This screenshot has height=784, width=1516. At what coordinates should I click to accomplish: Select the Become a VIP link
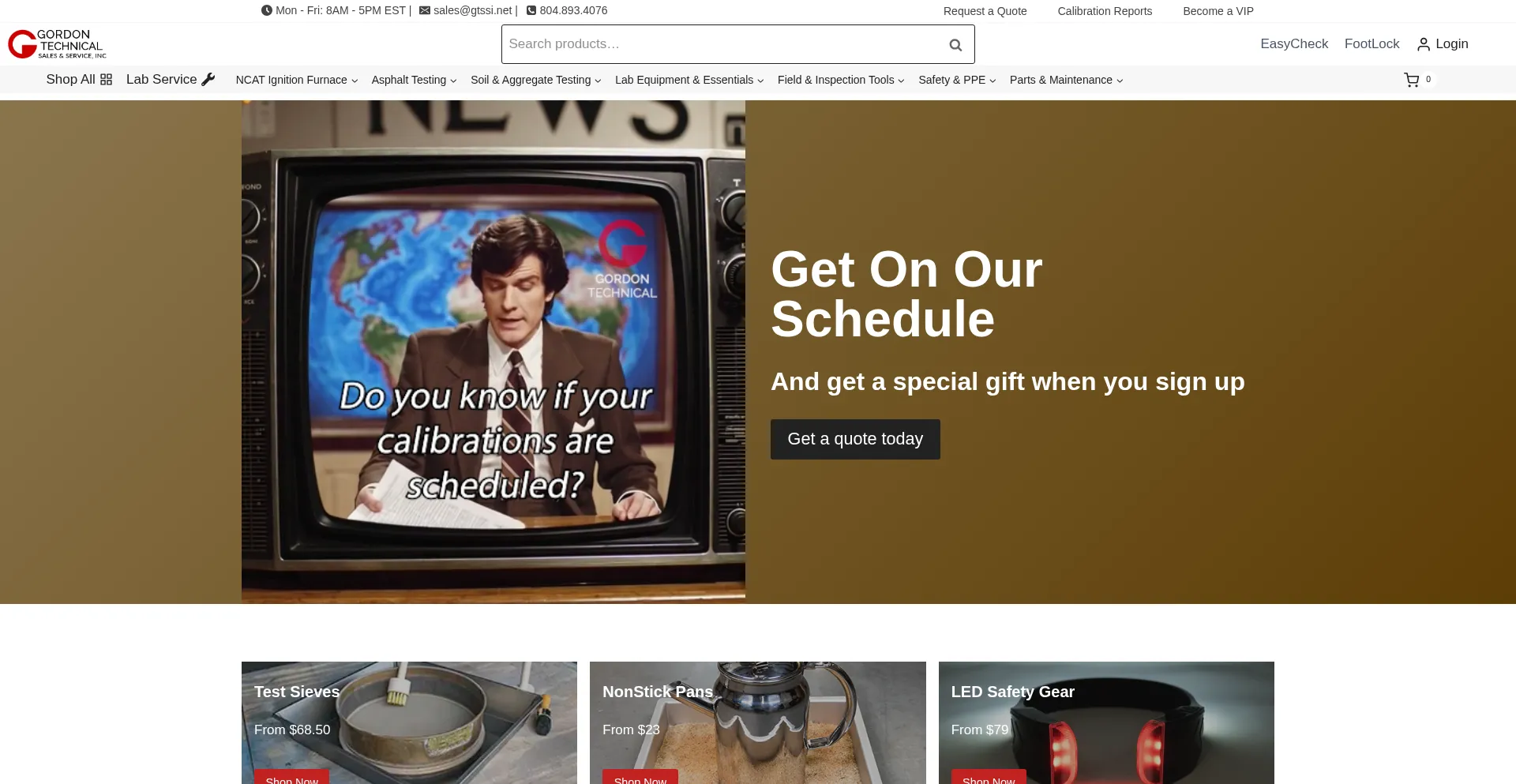pyautogui.click(x=1218, y=11)
